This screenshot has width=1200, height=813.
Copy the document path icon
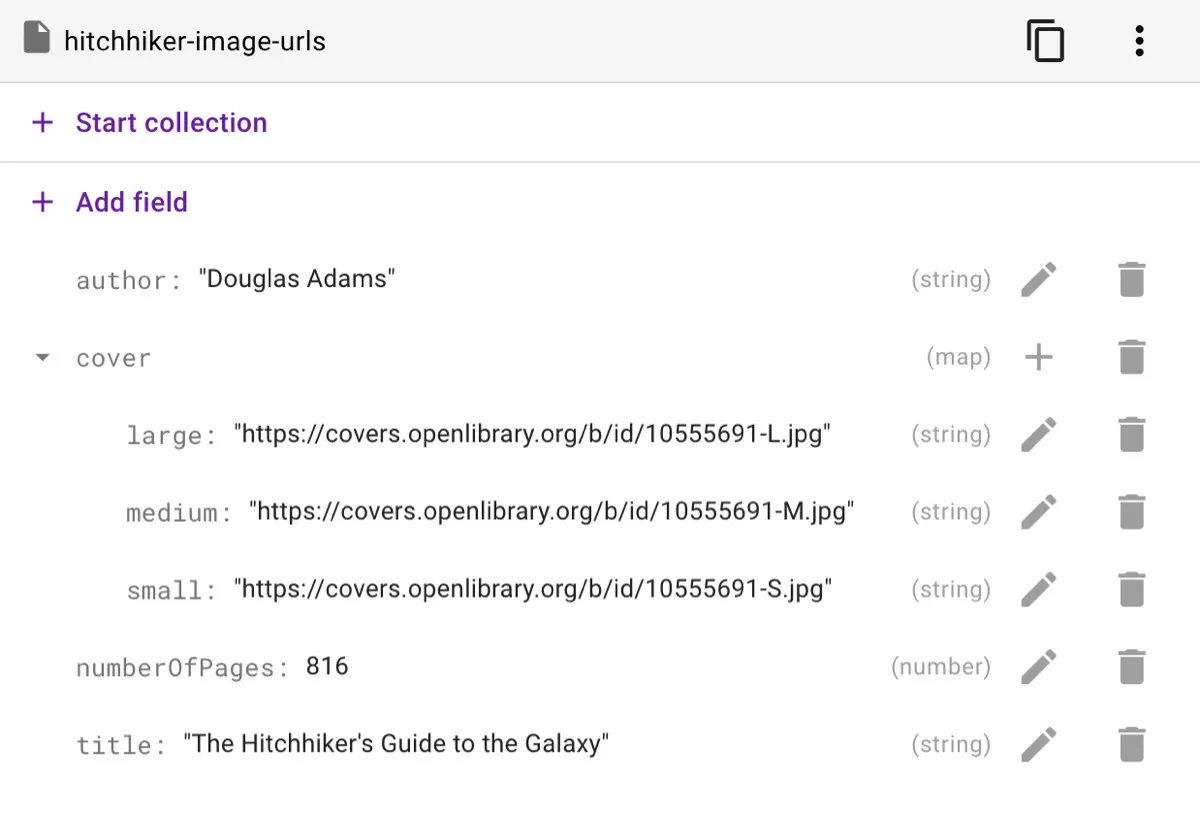(x=1046, y=41)
